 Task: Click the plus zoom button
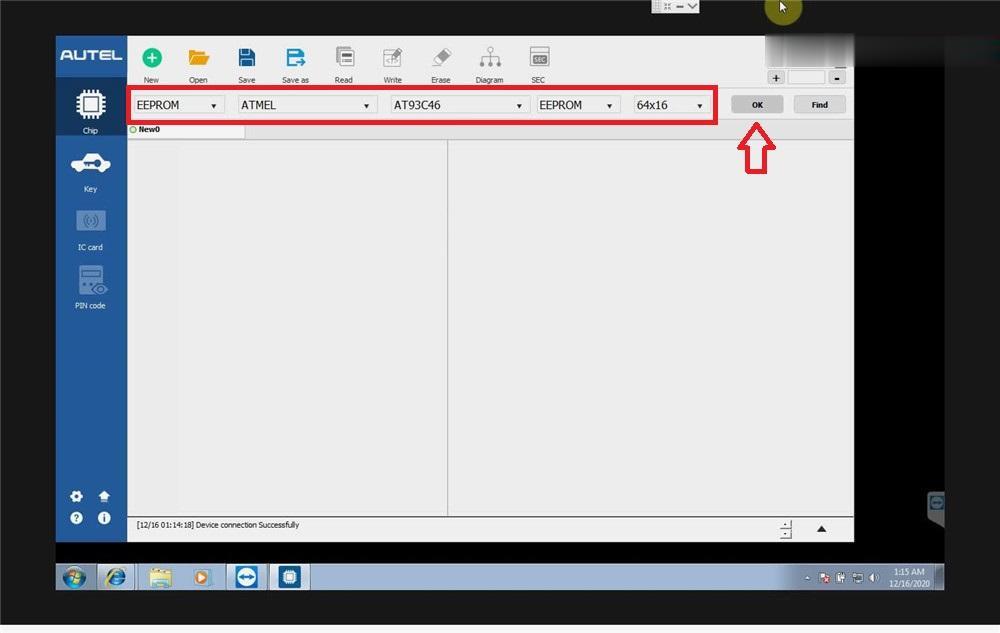pos(776,78)
